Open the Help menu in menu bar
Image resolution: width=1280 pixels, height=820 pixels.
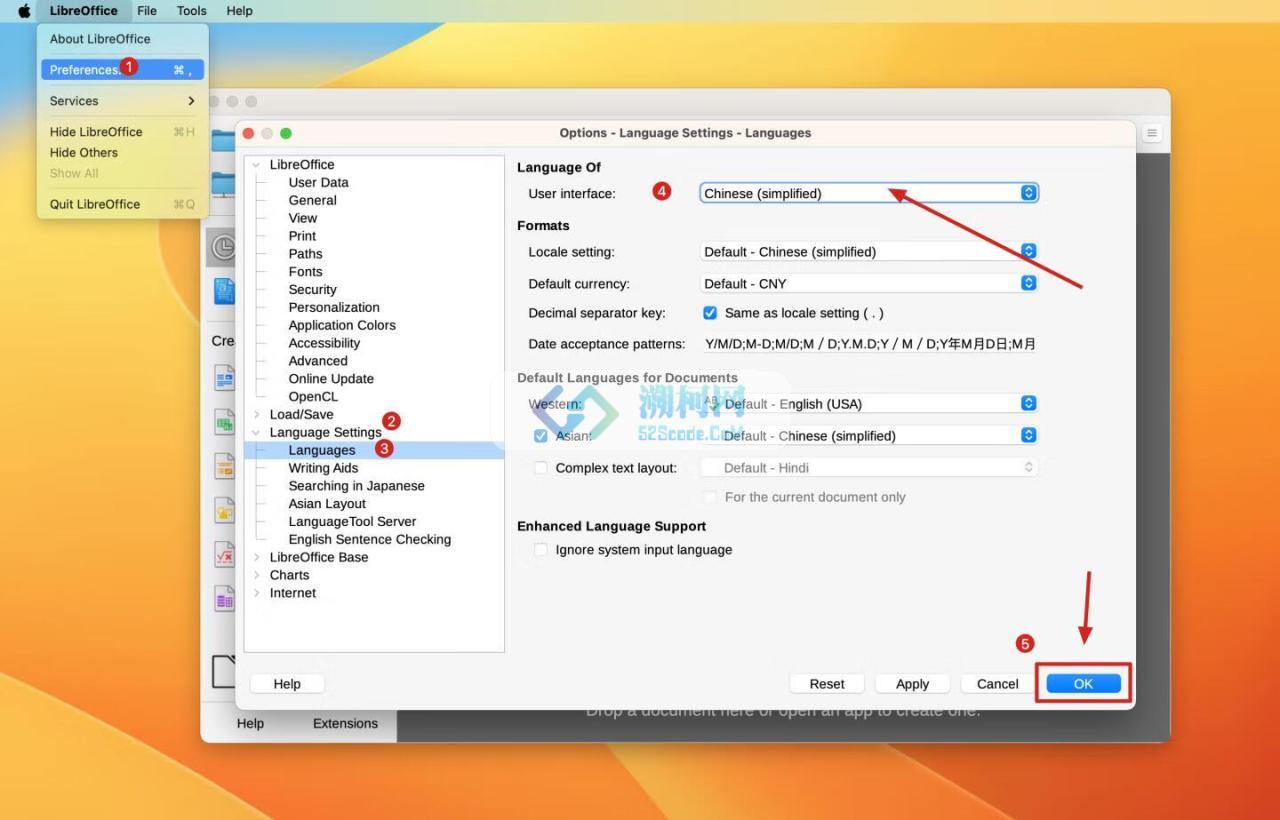point(239,11)
